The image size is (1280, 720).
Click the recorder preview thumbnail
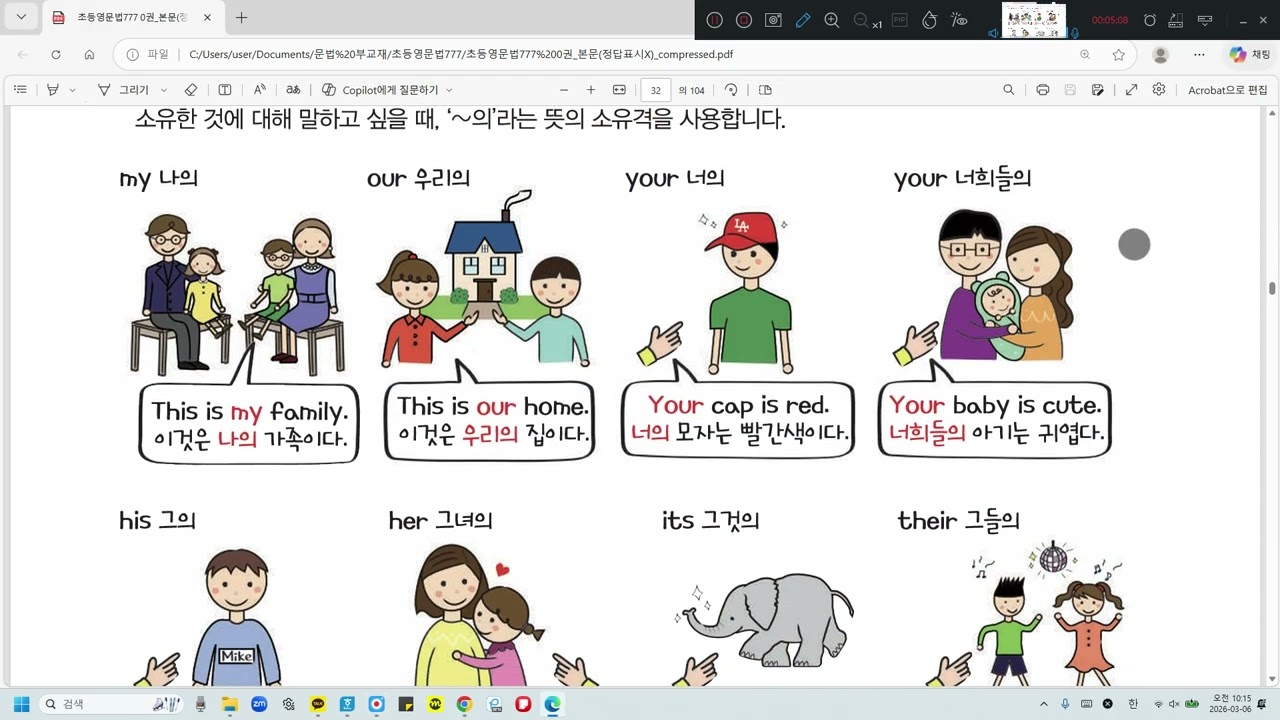[x=1034, y=20]
